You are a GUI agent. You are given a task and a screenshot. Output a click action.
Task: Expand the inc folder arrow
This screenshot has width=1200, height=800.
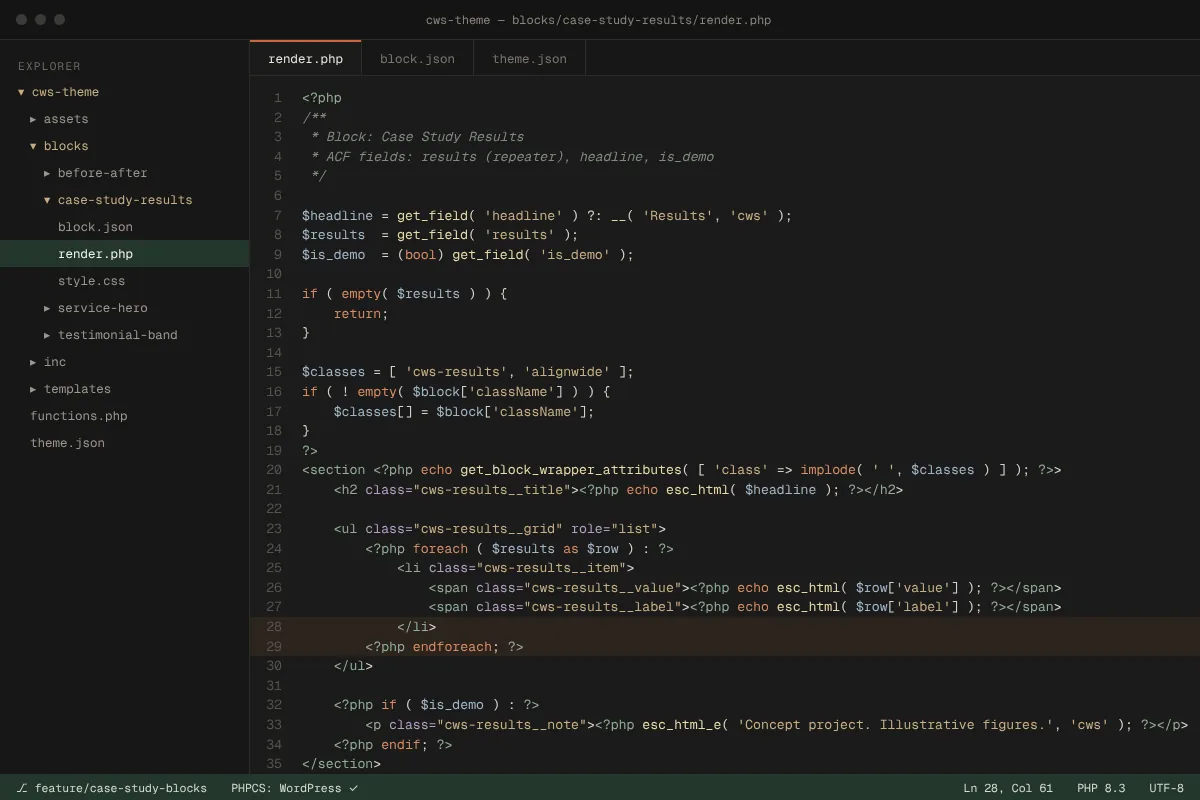tap(33, 362)
